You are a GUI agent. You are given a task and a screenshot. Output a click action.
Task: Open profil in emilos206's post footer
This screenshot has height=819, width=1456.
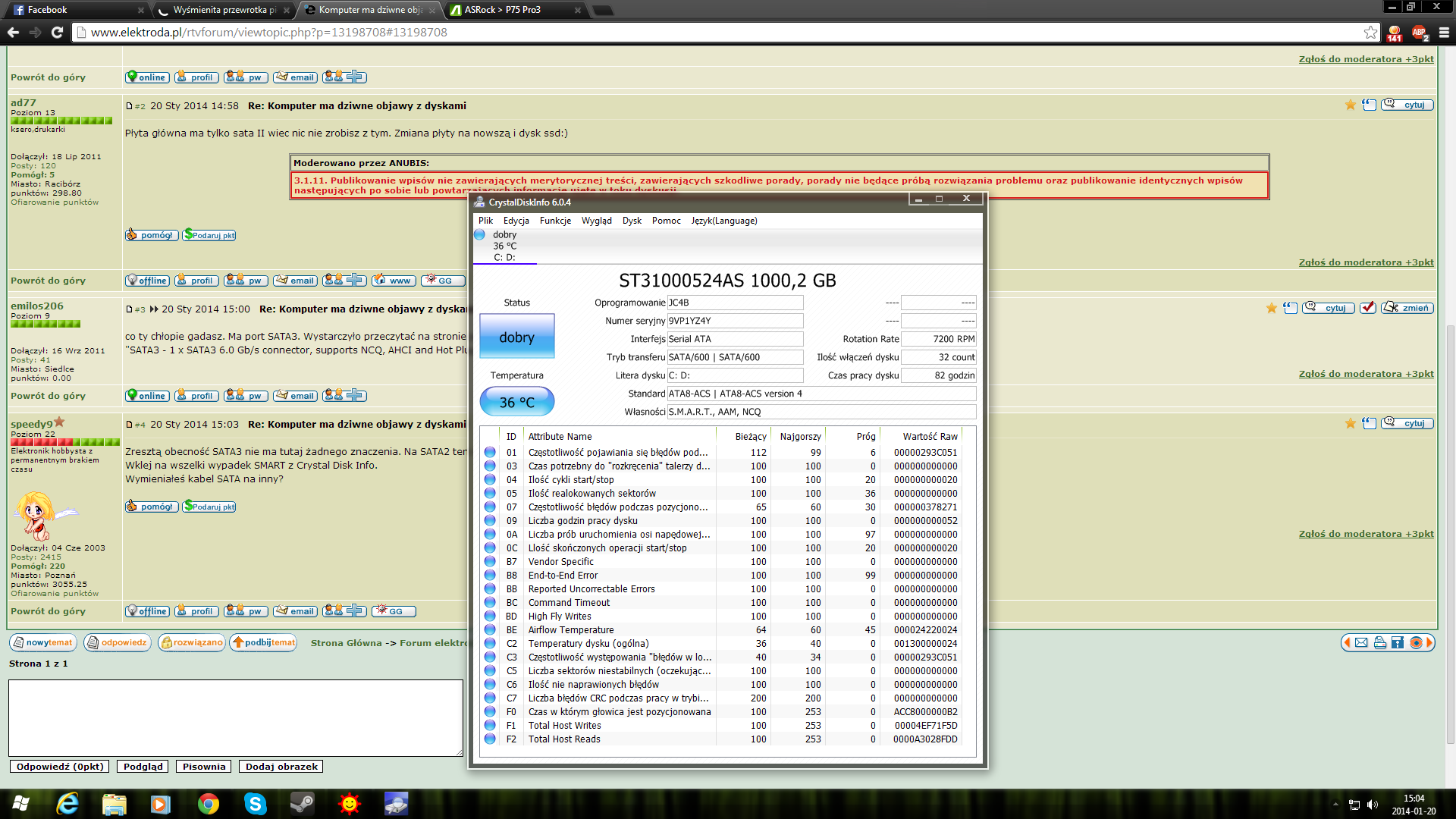pyautogui.click(x=196, y=396)
